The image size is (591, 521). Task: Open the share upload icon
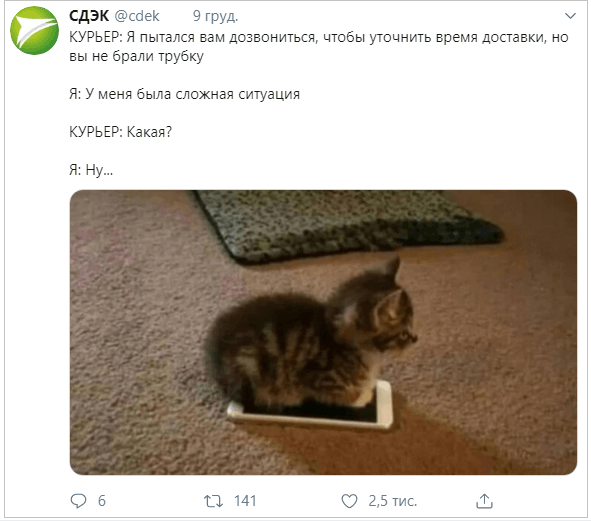pyautogui.click(x=484, y=501)
